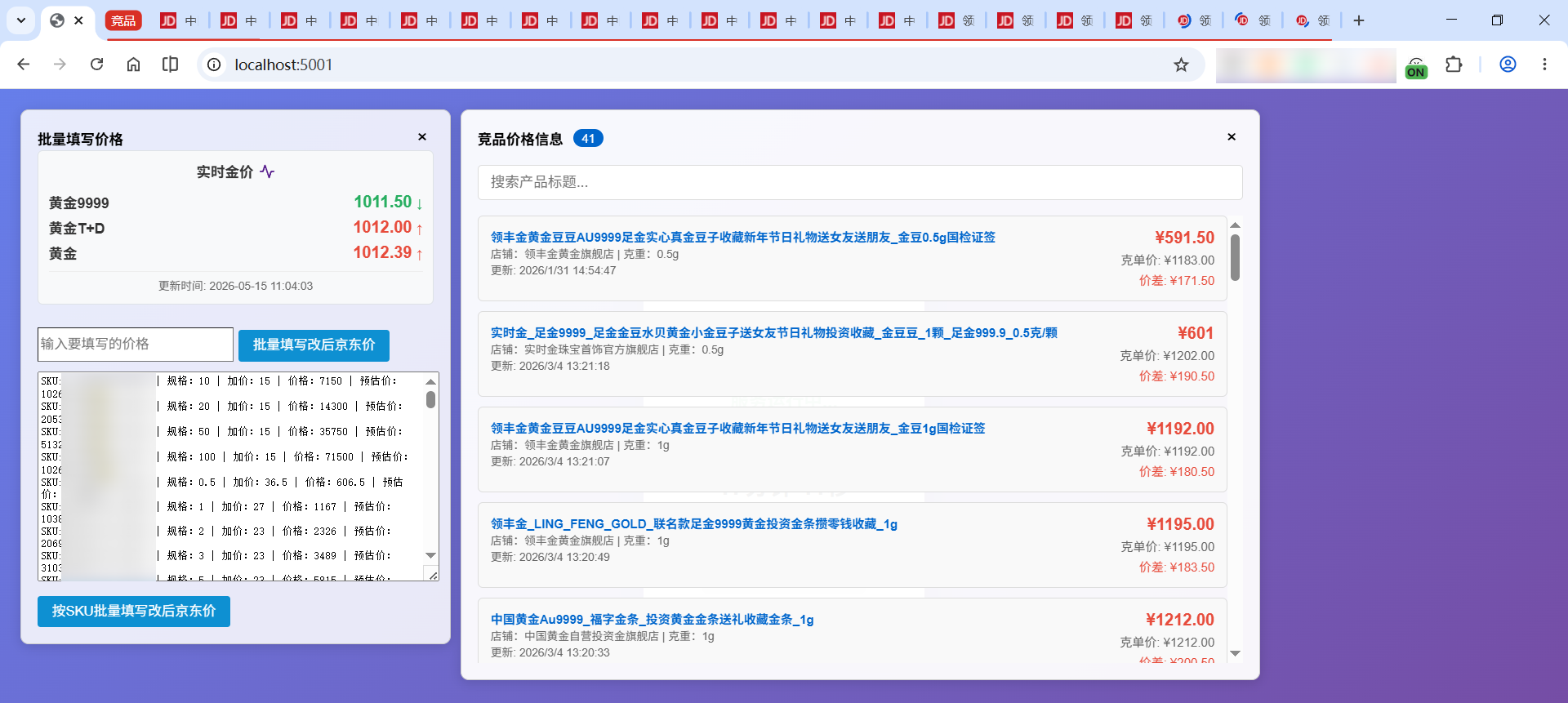Click the 黄金9999 price 1011.50
The width and height of the screenshot is (1568, 703).
(382, 202)
